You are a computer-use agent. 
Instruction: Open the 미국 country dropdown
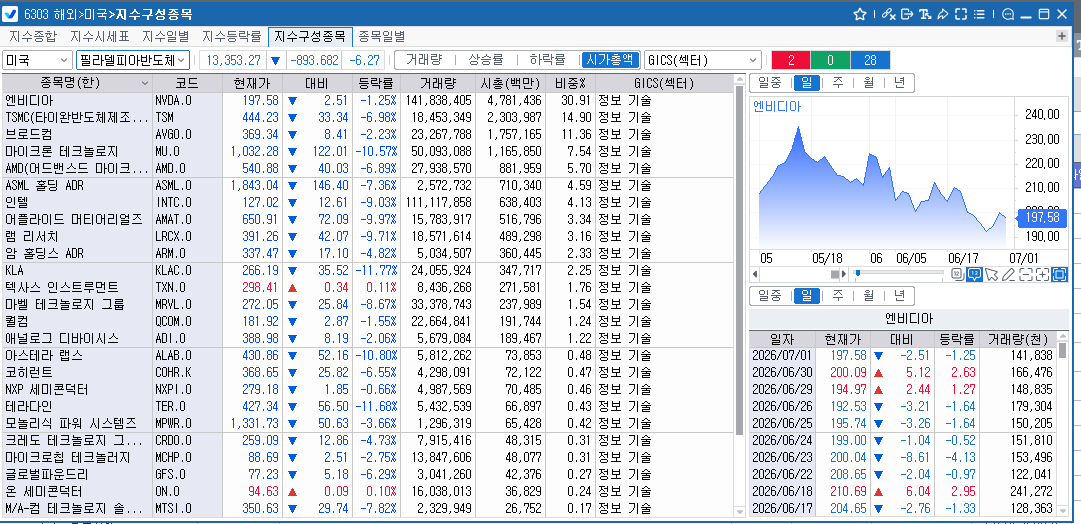click(37, 60)
